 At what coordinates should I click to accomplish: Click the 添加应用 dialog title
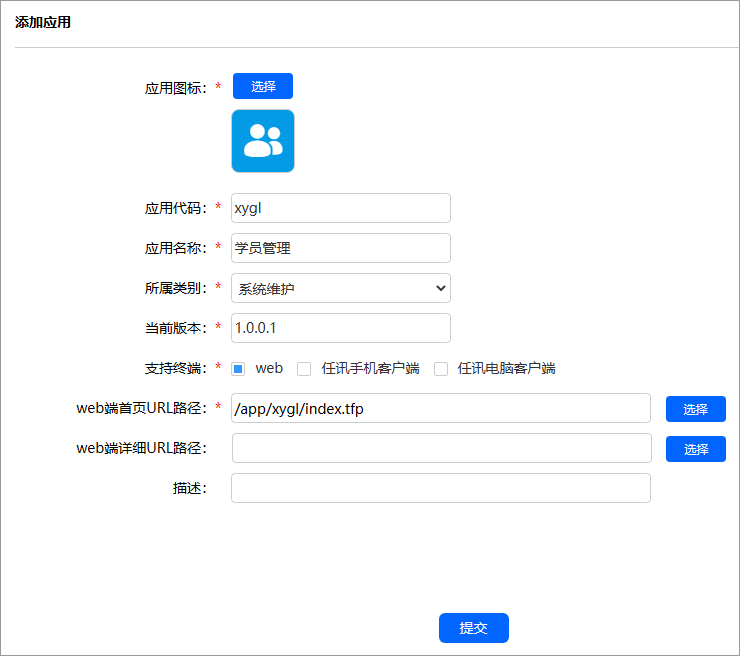click(x=43, y=22)
